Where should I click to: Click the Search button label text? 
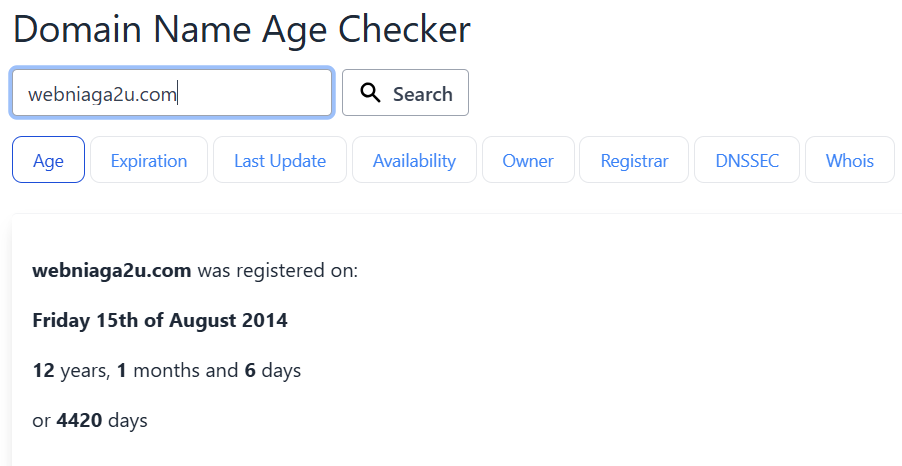[423, 94]
